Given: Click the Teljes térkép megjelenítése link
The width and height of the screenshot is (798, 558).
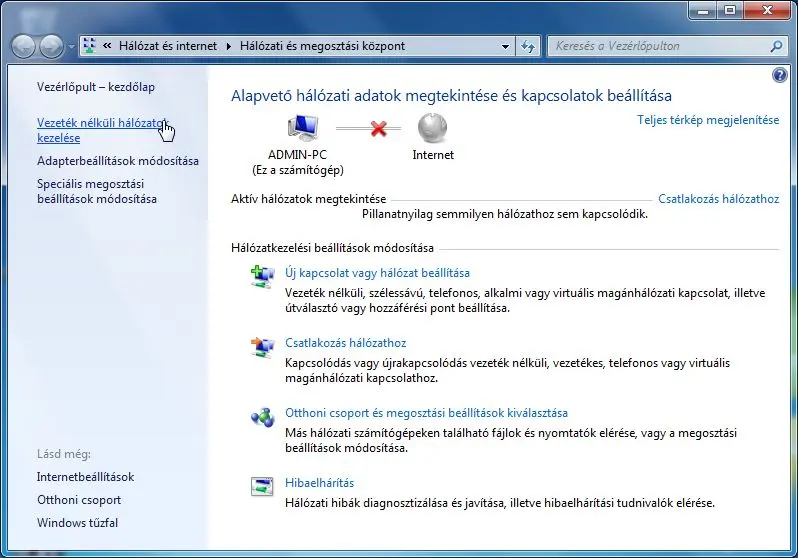Looking at the screenshot, I should tap(708, 120).
